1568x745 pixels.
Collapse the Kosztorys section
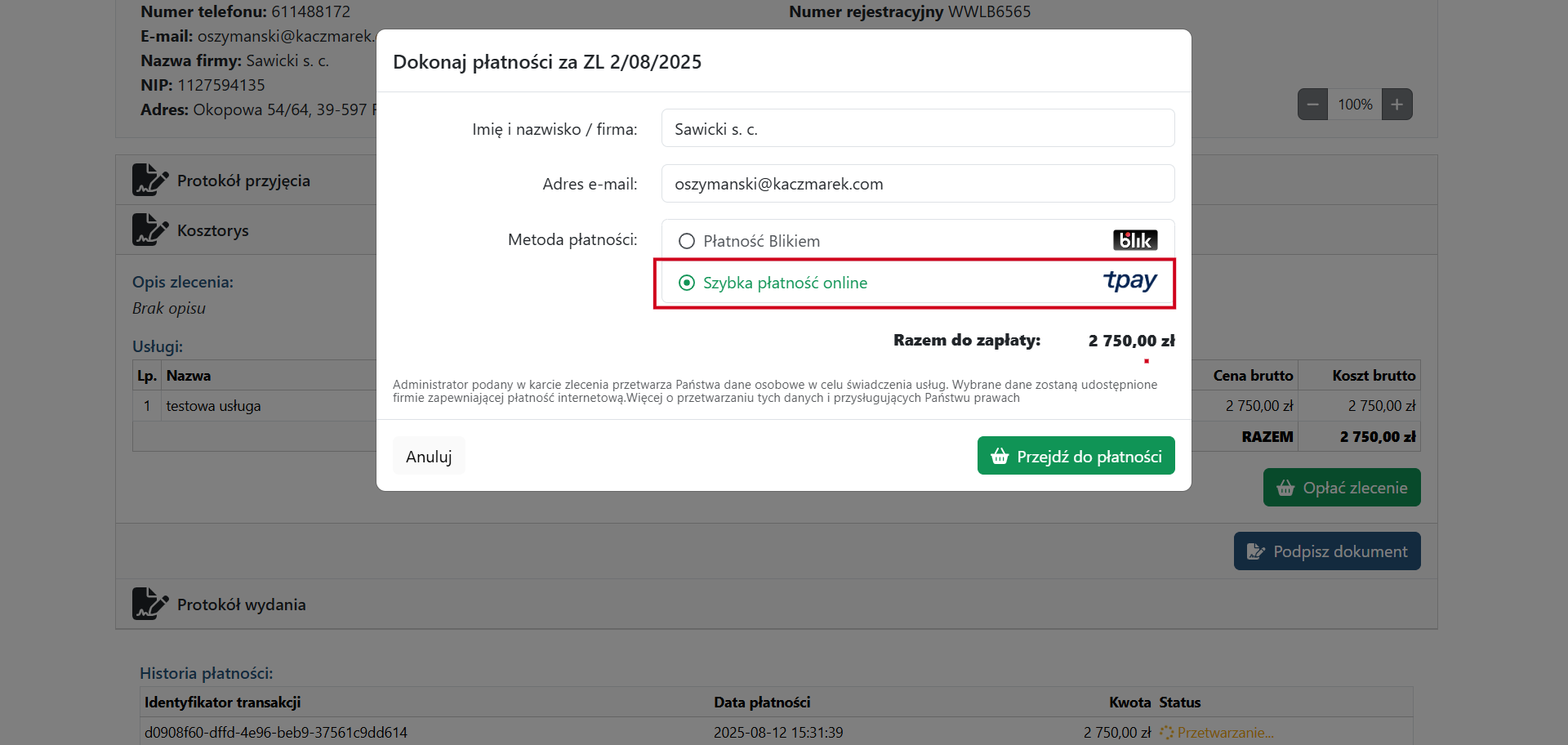point(212,230)
